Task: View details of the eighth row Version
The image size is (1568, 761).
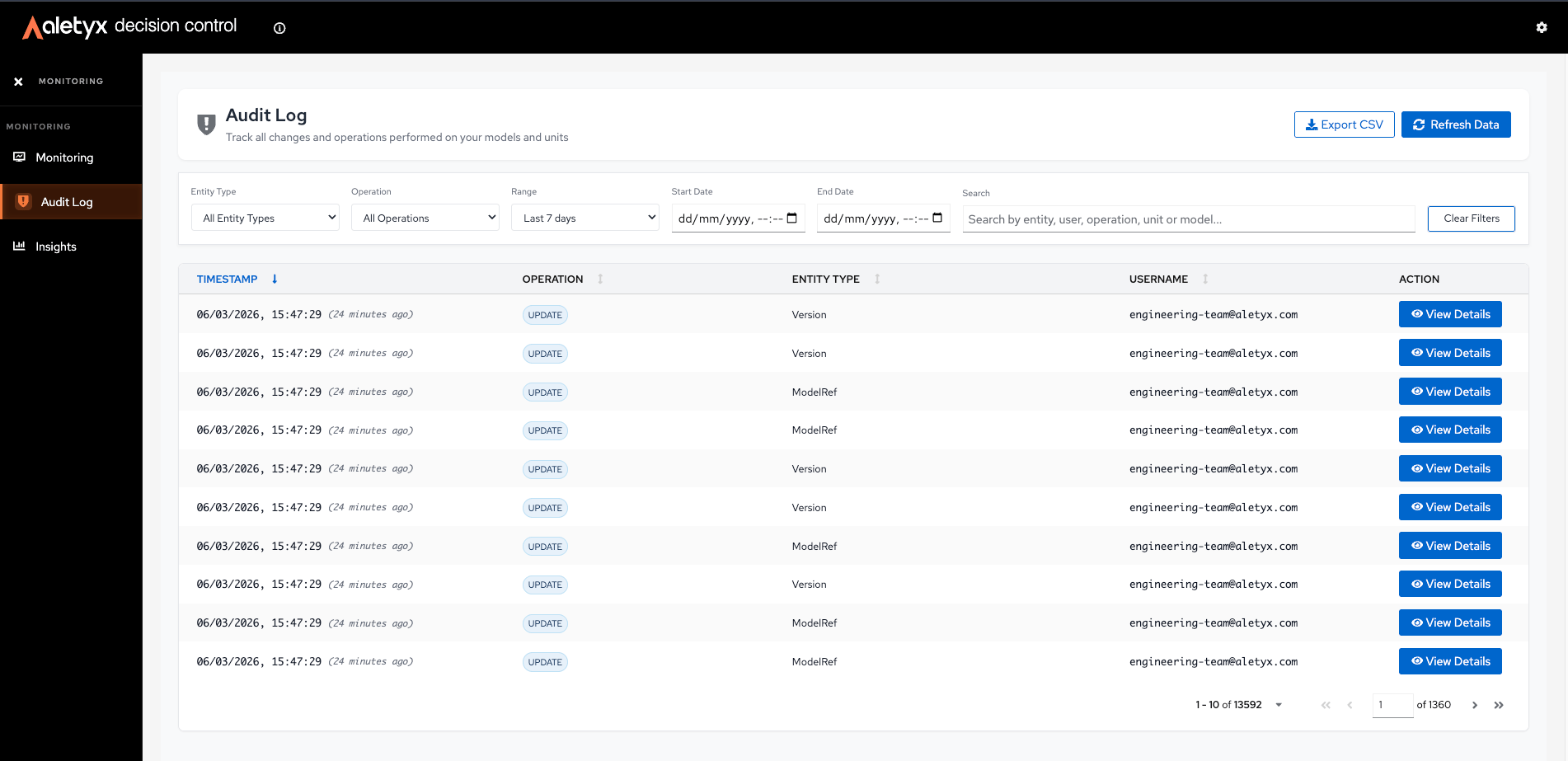Action: click(x=1450, y=584)
